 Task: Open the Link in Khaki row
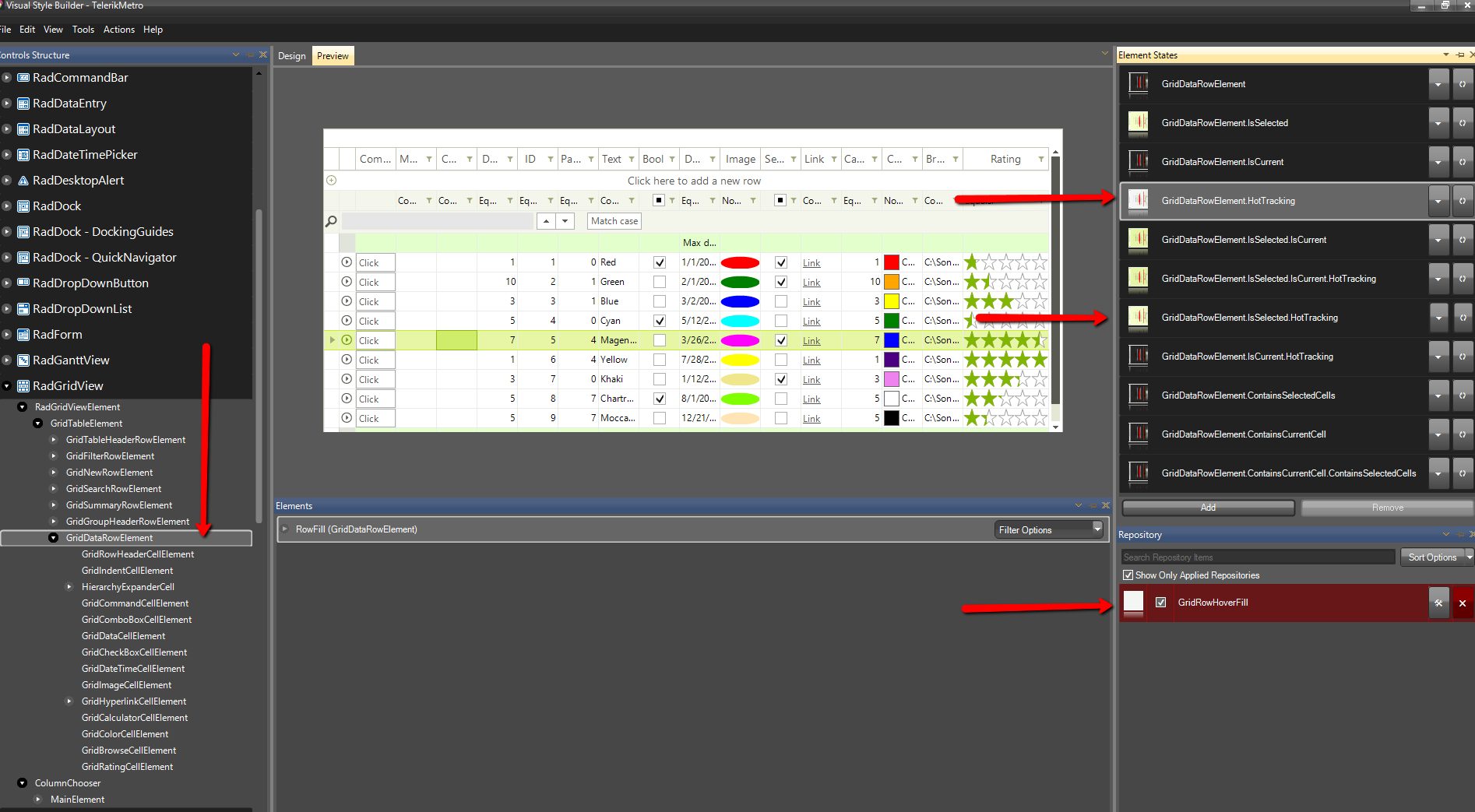click(x=811, y=379)
